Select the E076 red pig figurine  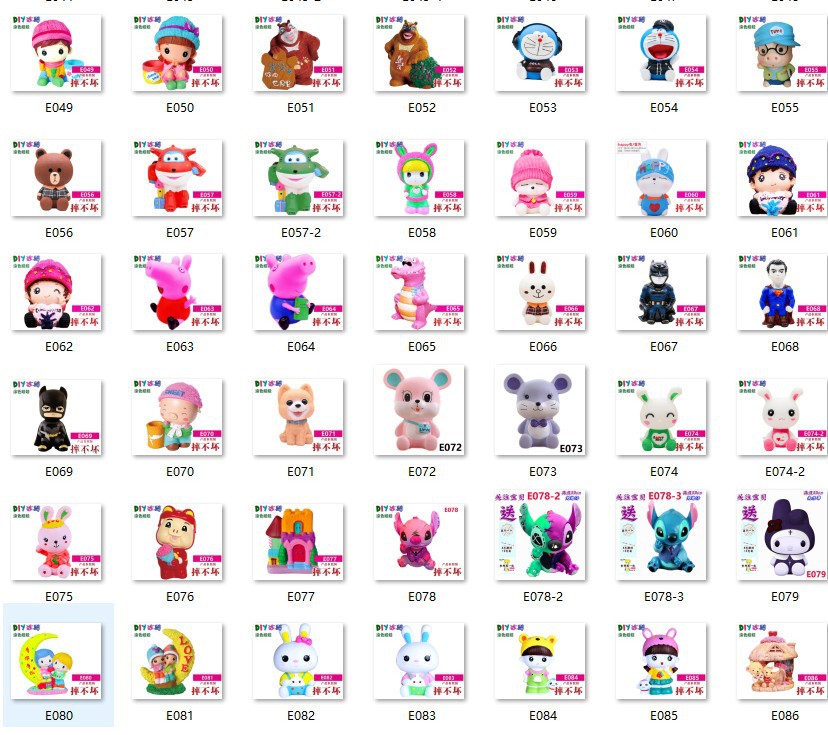click(x=177, y=542)
